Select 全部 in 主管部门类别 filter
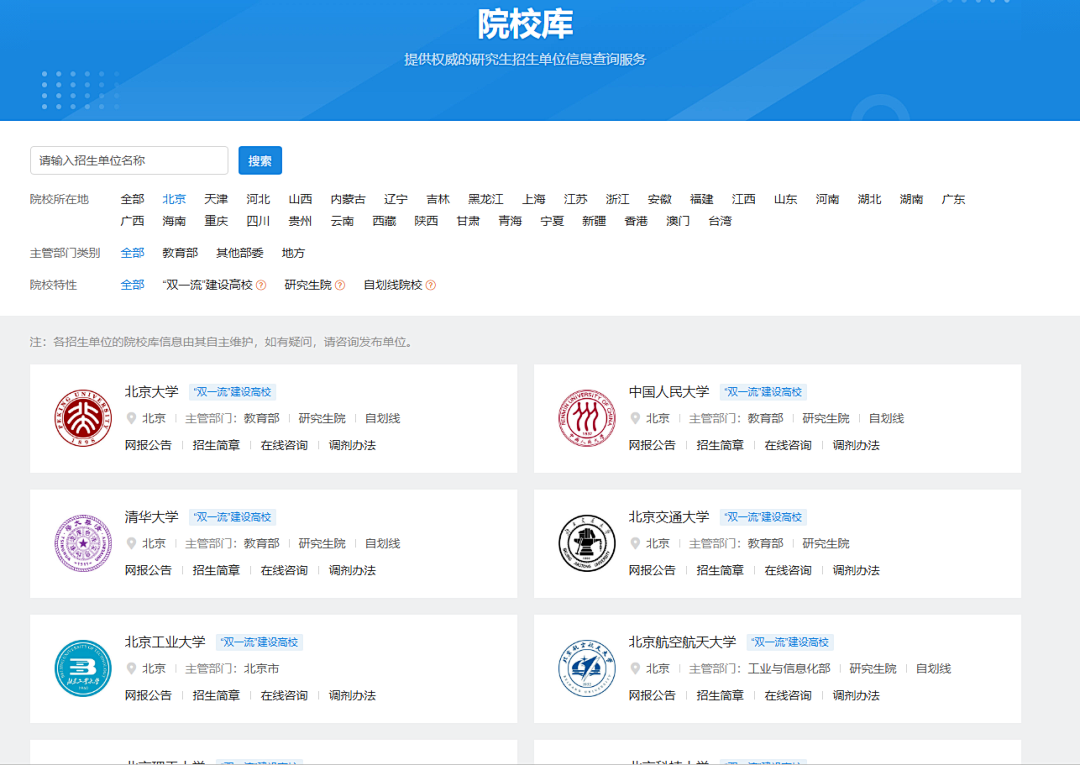Screen dimensions: 1080x765 pos(132,253)
